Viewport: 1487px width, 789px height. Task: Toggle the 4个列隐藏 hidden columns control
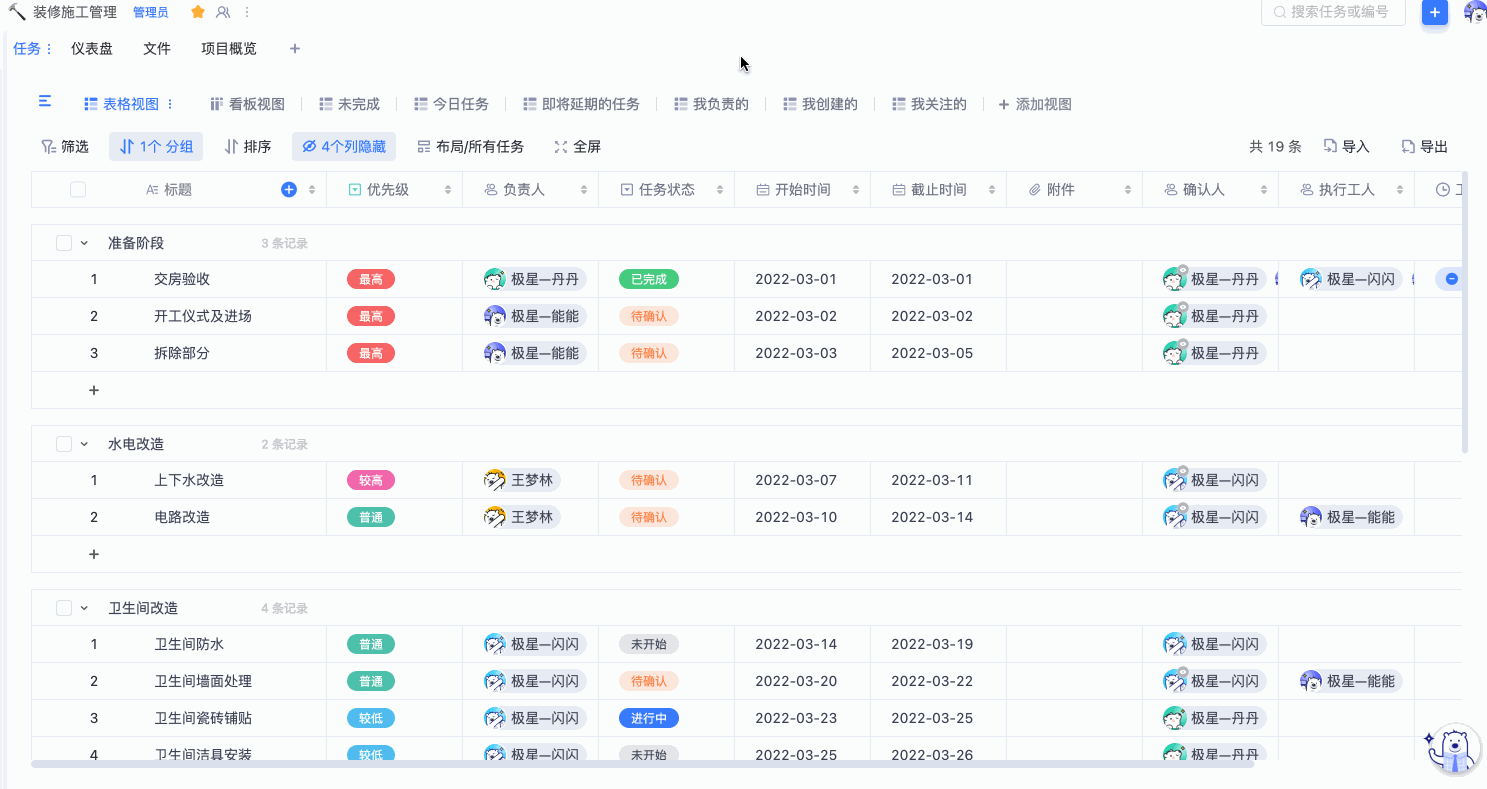coord(344,147)
